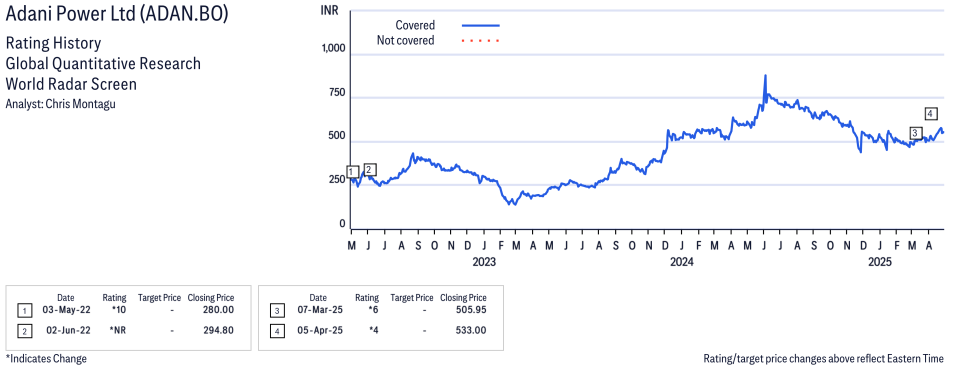Click the 2023 year label
The width and height of the screenshot is (955, 365).
click(484, 262)
